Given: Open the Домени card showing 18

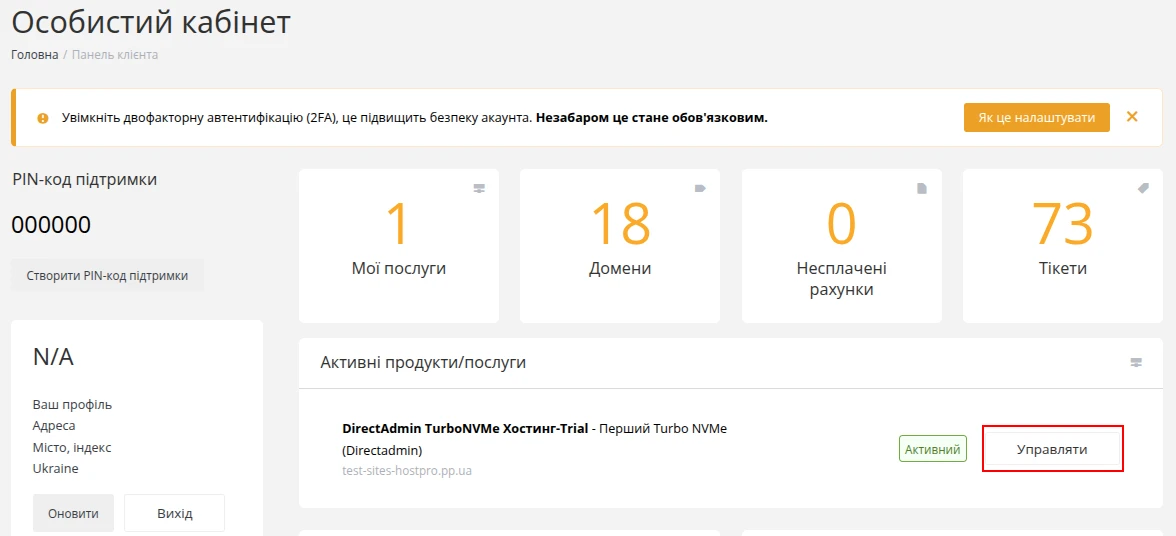Looking at the screenshot, I should click(620, 246).
